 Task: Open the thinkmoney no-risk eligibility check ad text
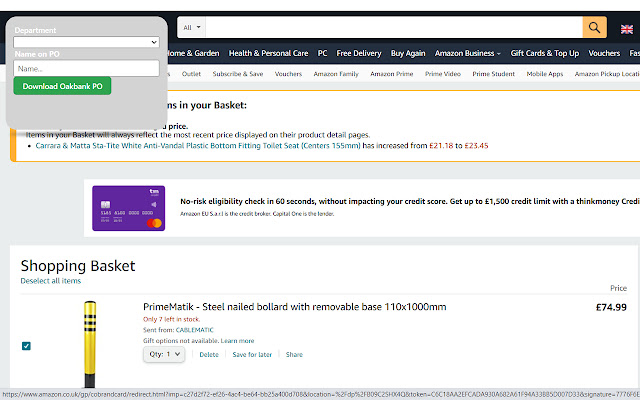[410, 201]
